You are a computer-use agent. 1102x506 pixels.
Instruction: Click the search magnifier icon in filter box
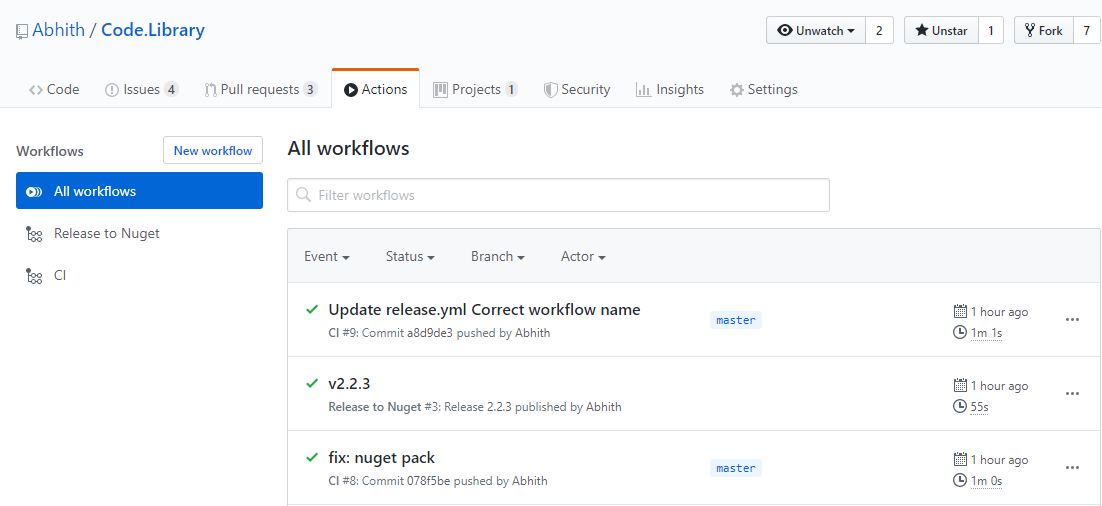[x=303, y=195]
